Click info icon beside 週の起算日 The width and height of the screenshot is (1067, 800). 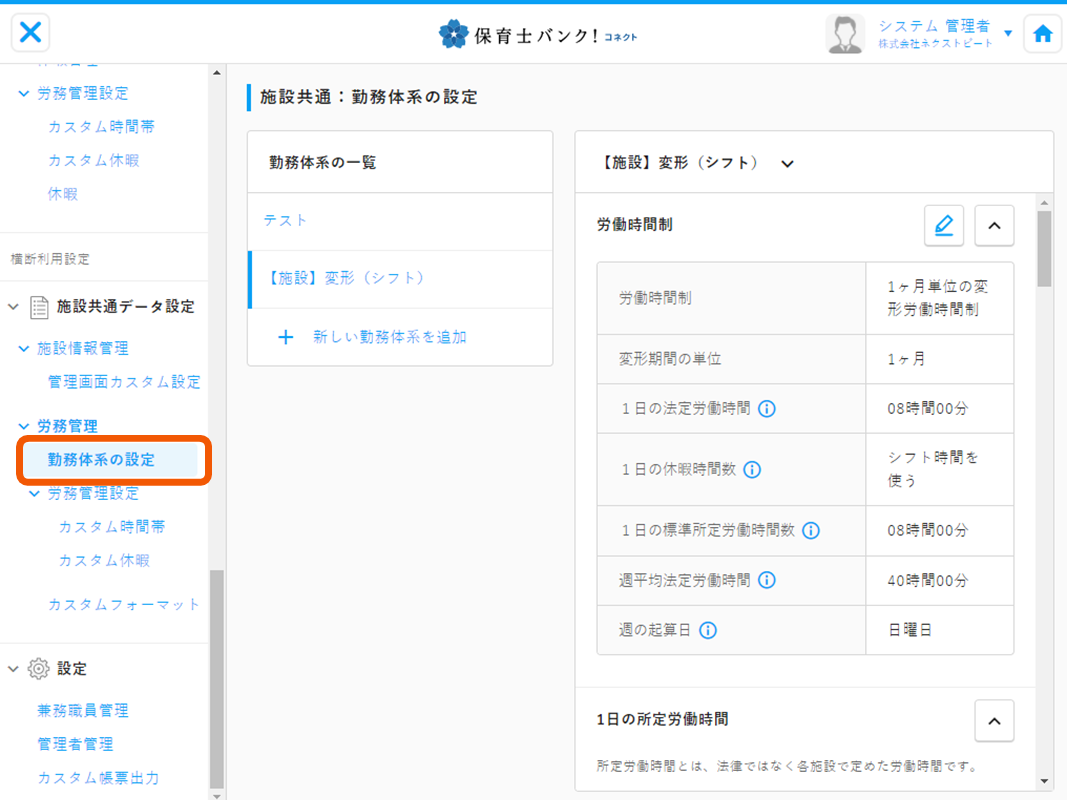[708, 630]
